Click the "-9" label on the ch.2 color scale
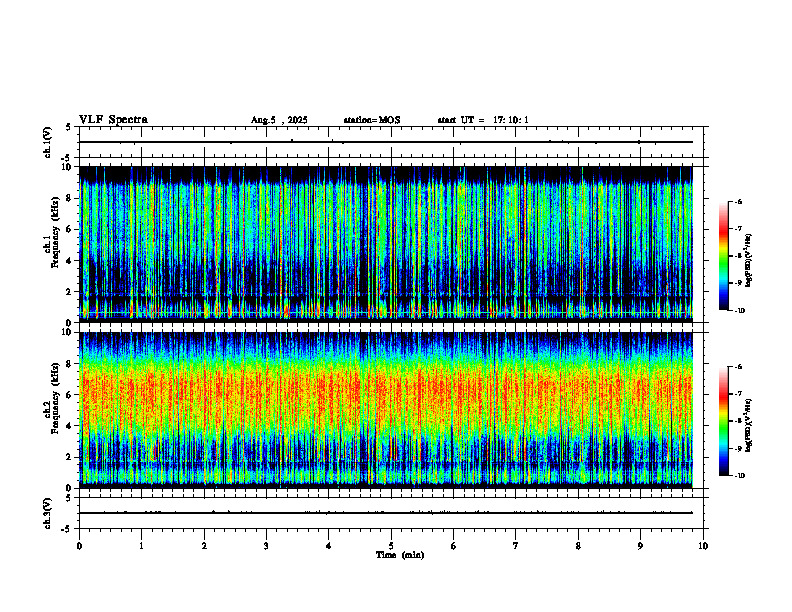Screen dimensions: 792x612 738,448
